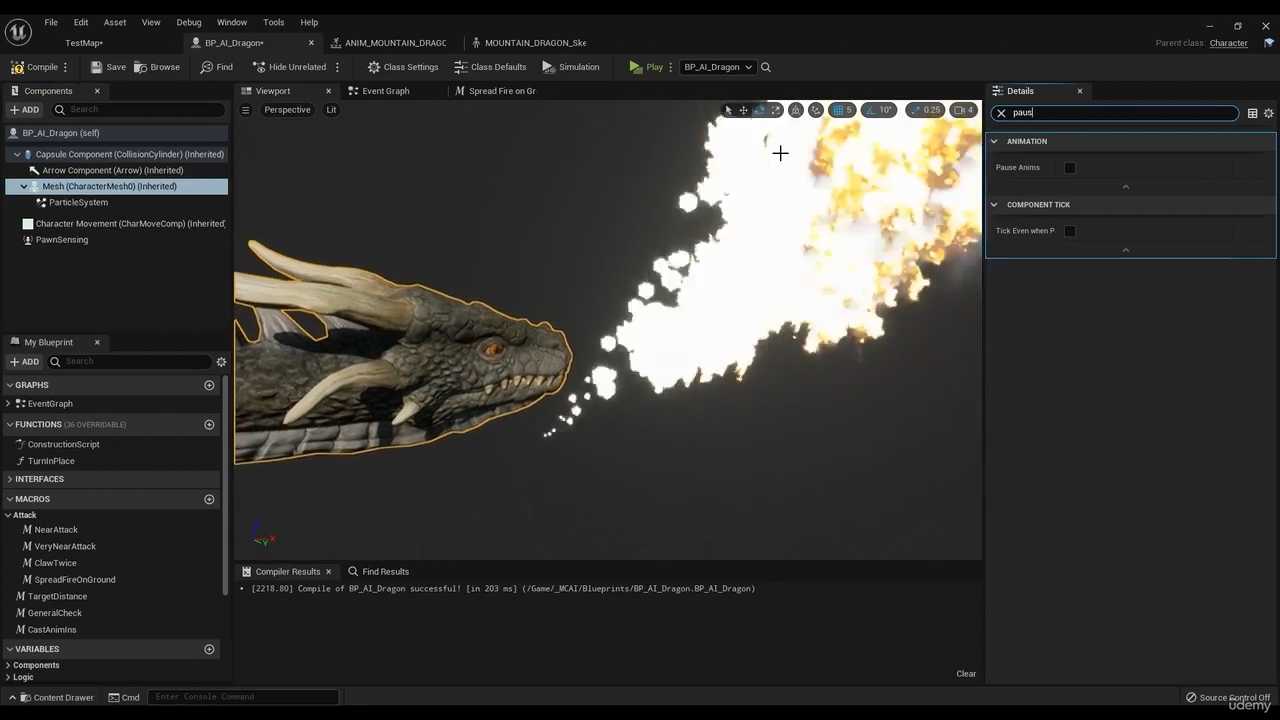The image size is (1280, 720).
Task: Click the Play button
Action: (x=645, y=67)
